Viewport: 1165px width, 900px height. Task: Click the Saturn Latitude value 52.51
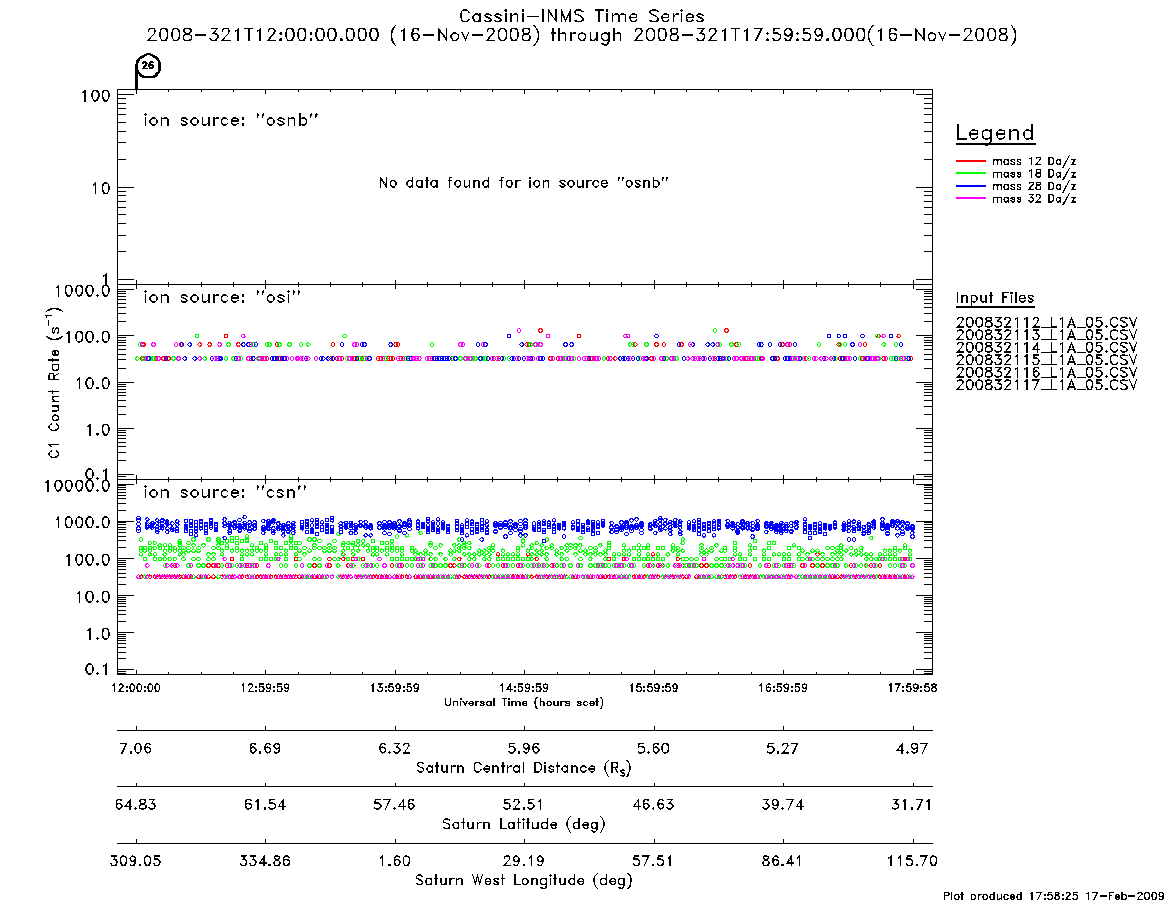pos(524,805)
